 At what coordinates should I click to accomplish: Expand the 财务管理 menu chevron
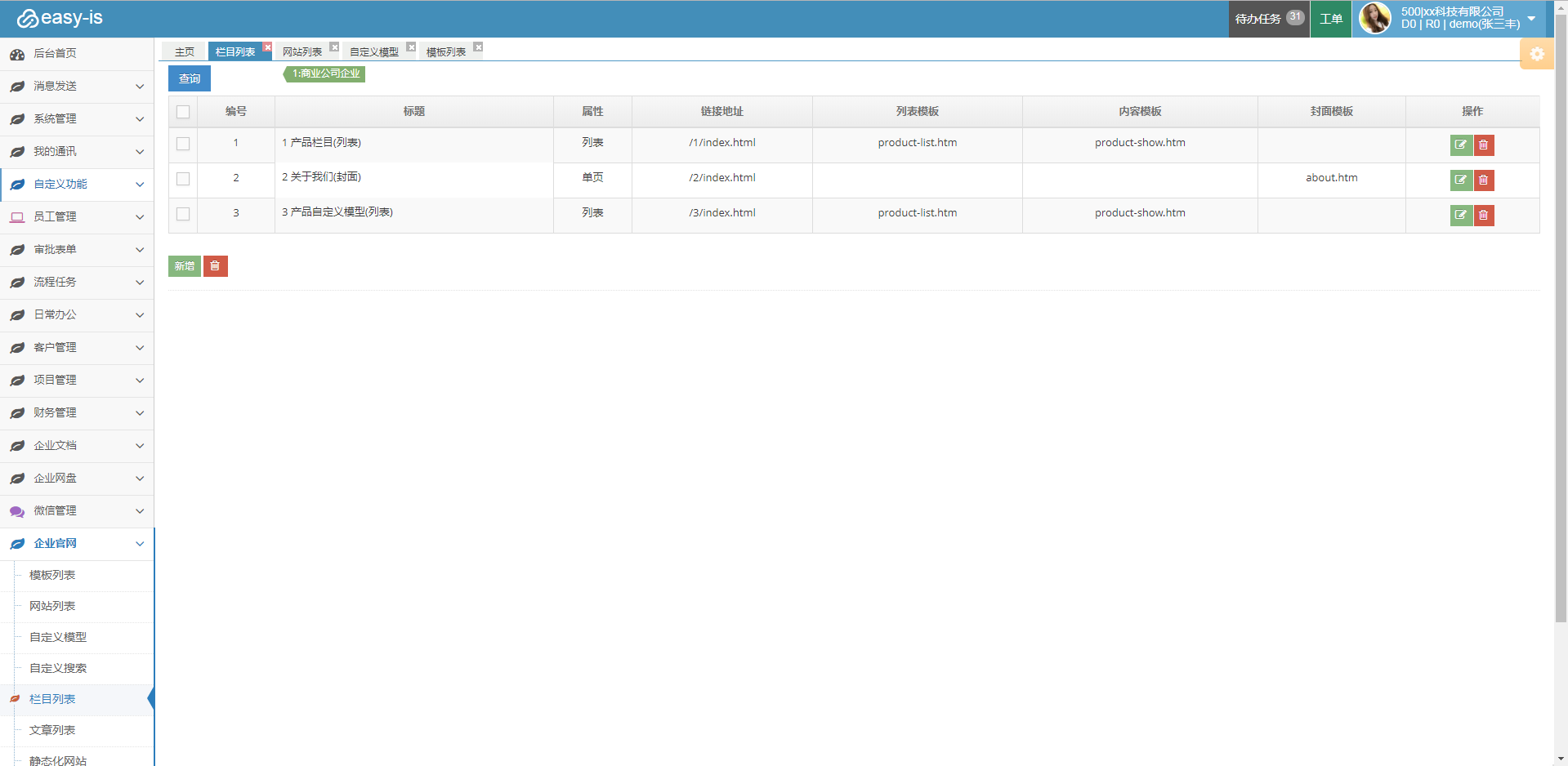(140, 413)
